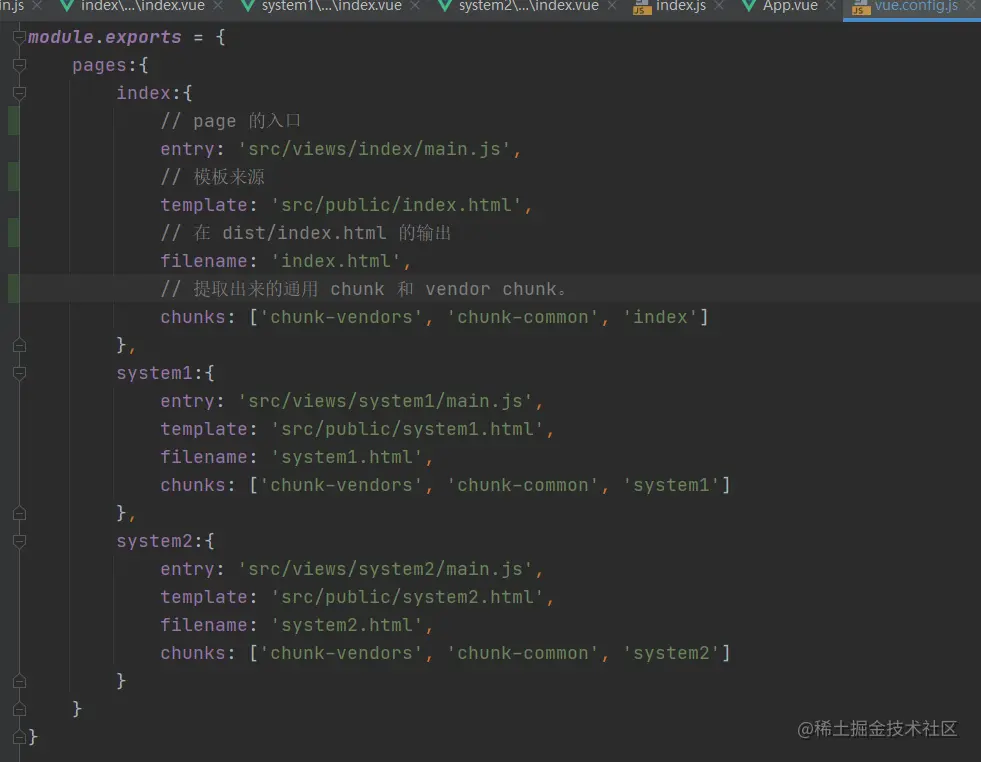Collapse the module.exports block fold marker

[x=19, y=37]
